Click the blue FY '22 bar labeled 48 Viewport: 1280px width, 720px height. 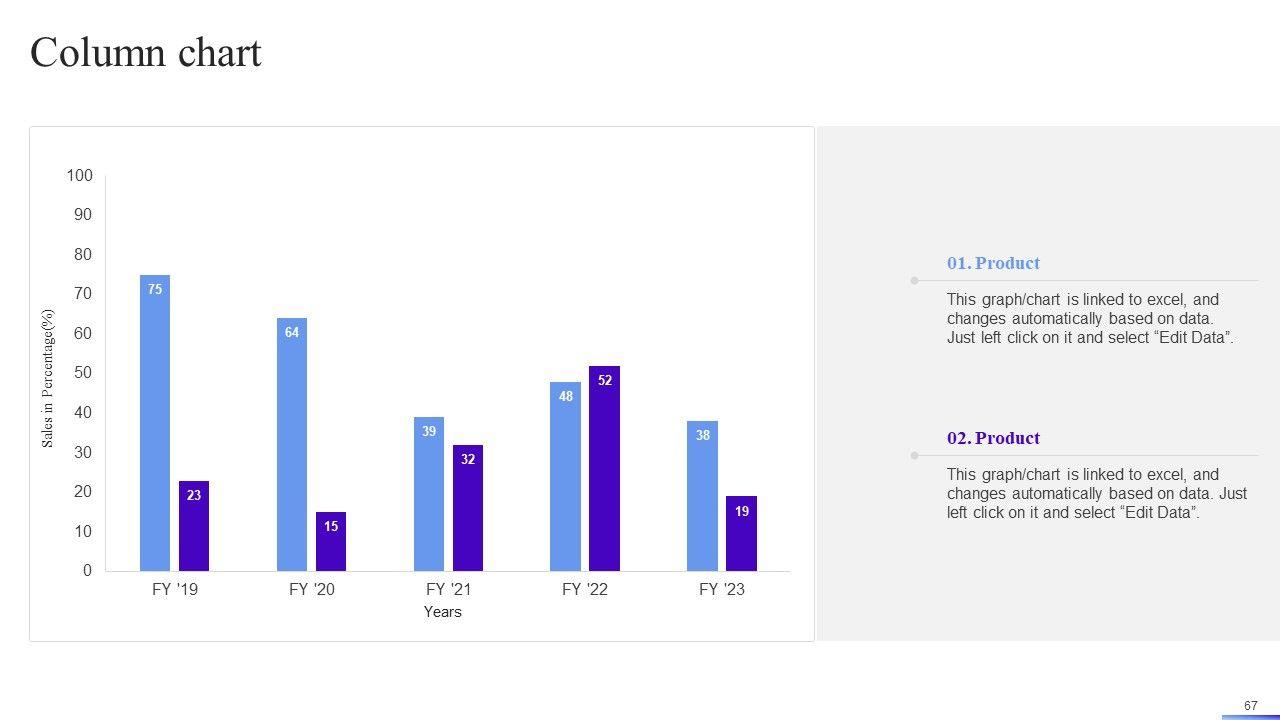(x=565, y=476)
